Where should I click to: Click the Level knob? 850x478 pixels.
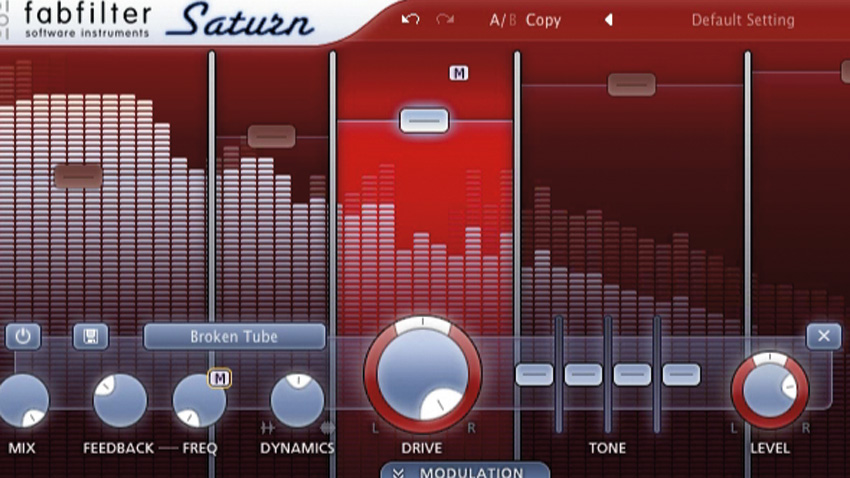[x=770, y=390]
